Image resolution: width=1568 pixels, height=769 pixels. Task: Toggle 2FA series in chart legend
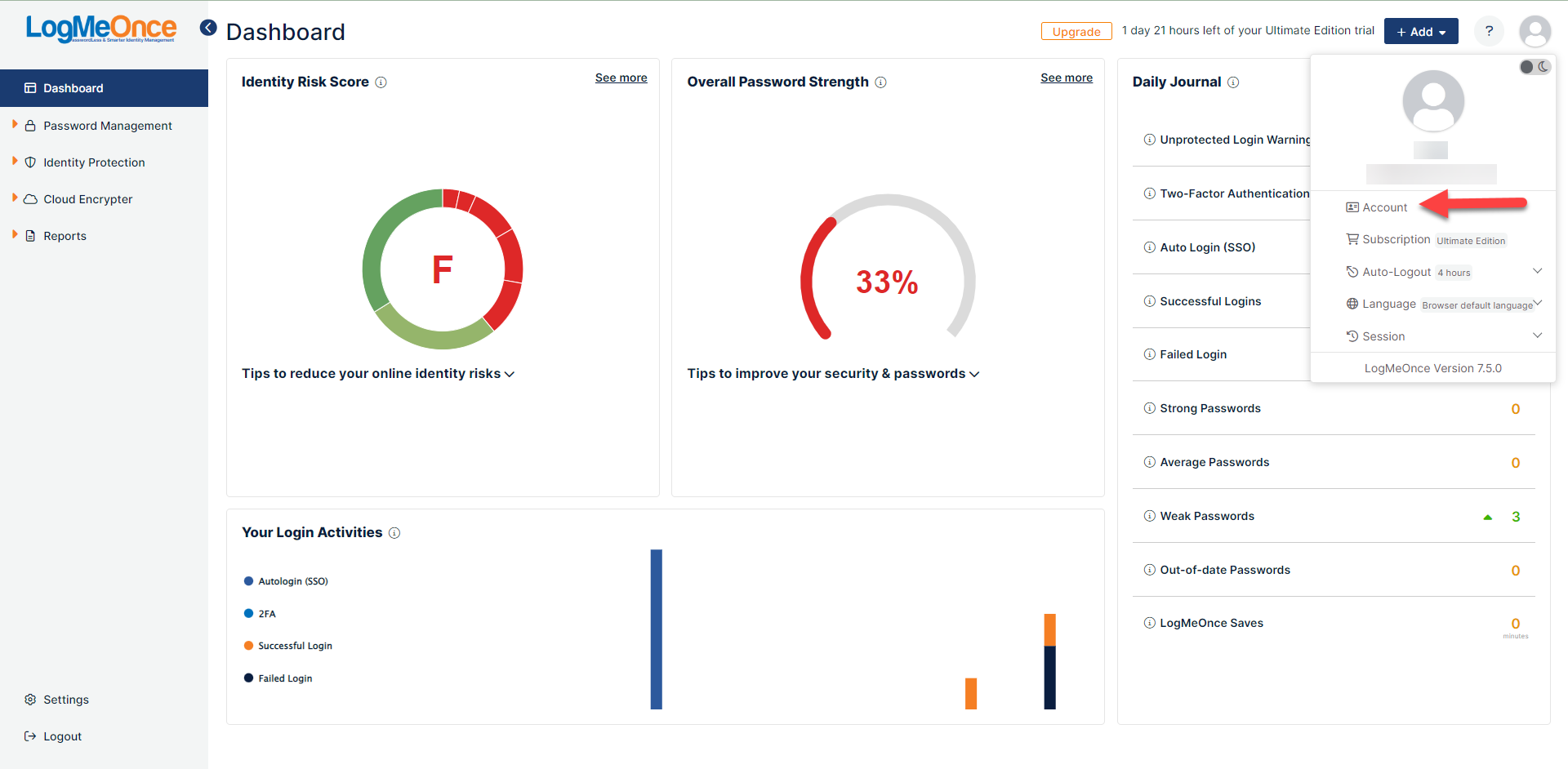(260, 614)
